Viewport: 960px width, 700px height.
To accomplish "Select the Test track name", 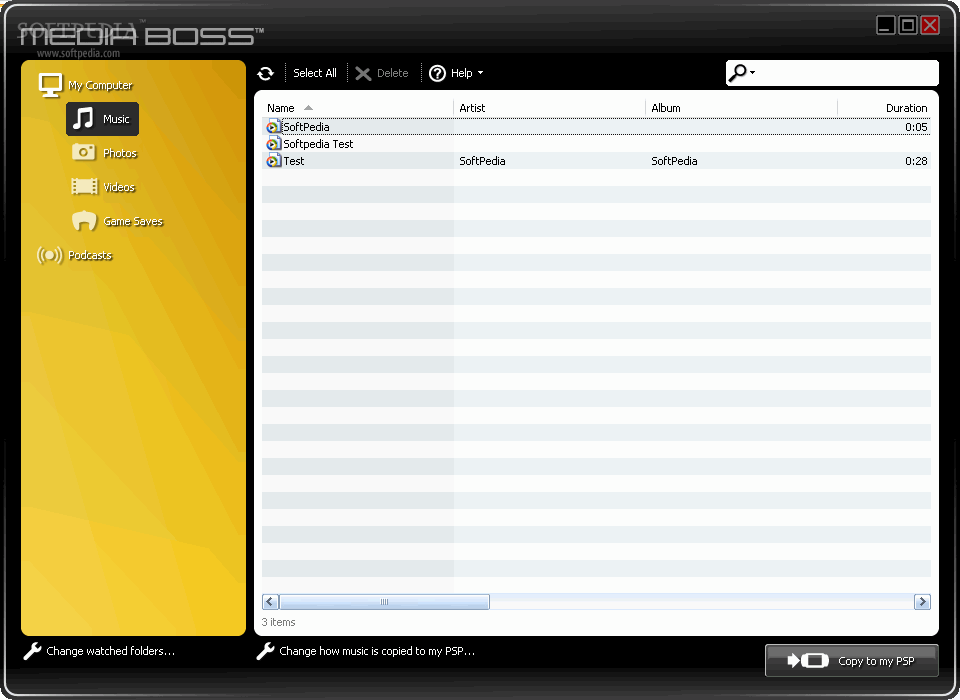I will (x=294, y=161).
